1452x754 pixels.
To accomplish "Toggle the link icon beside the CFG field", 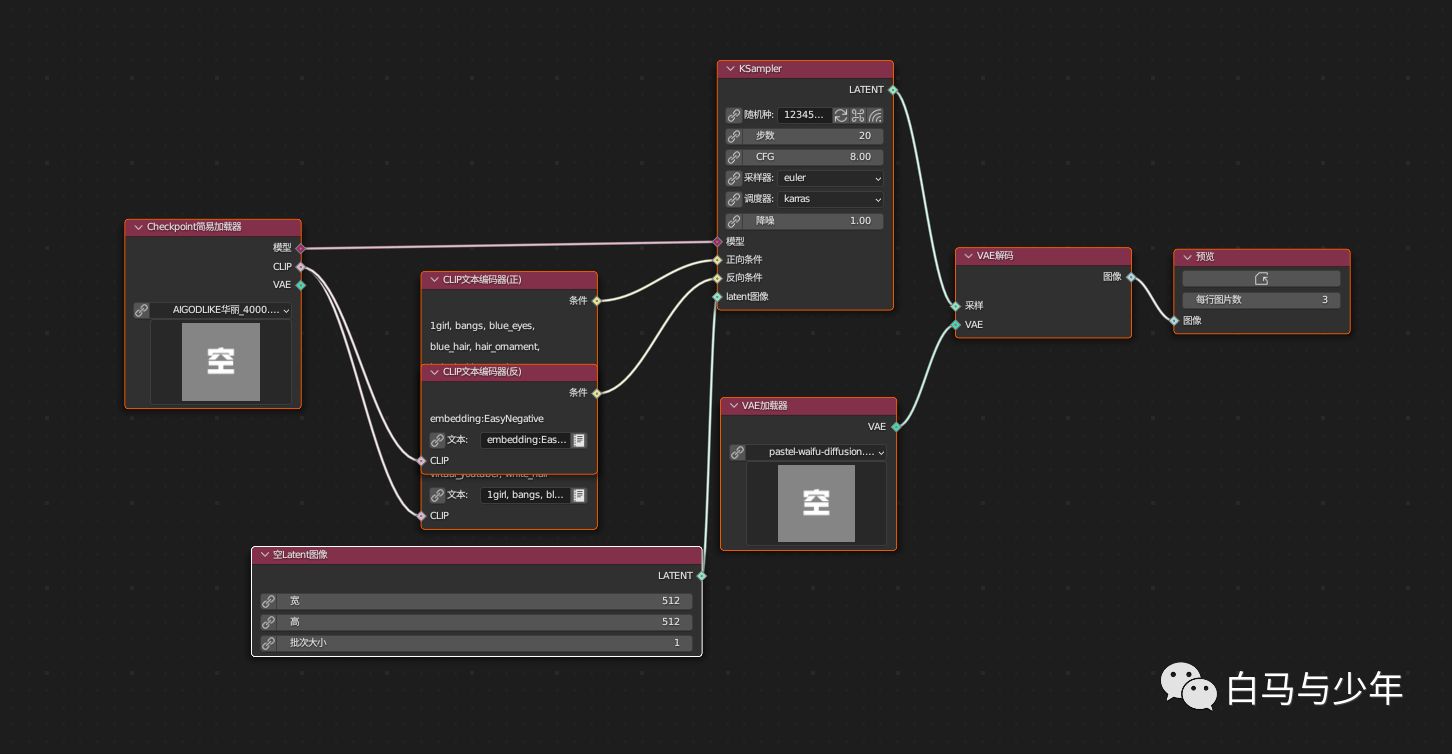I will [734, 157].
